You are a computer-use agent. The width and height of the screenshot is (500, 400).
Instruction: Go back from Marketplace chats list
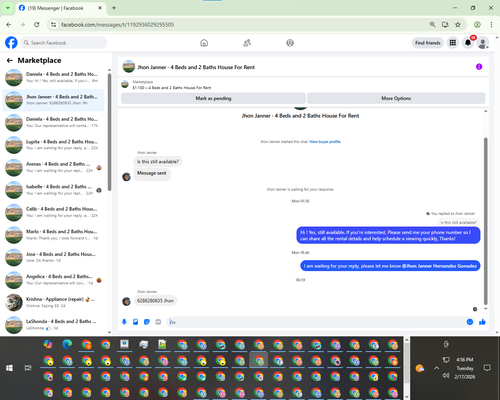coord(10,60)
